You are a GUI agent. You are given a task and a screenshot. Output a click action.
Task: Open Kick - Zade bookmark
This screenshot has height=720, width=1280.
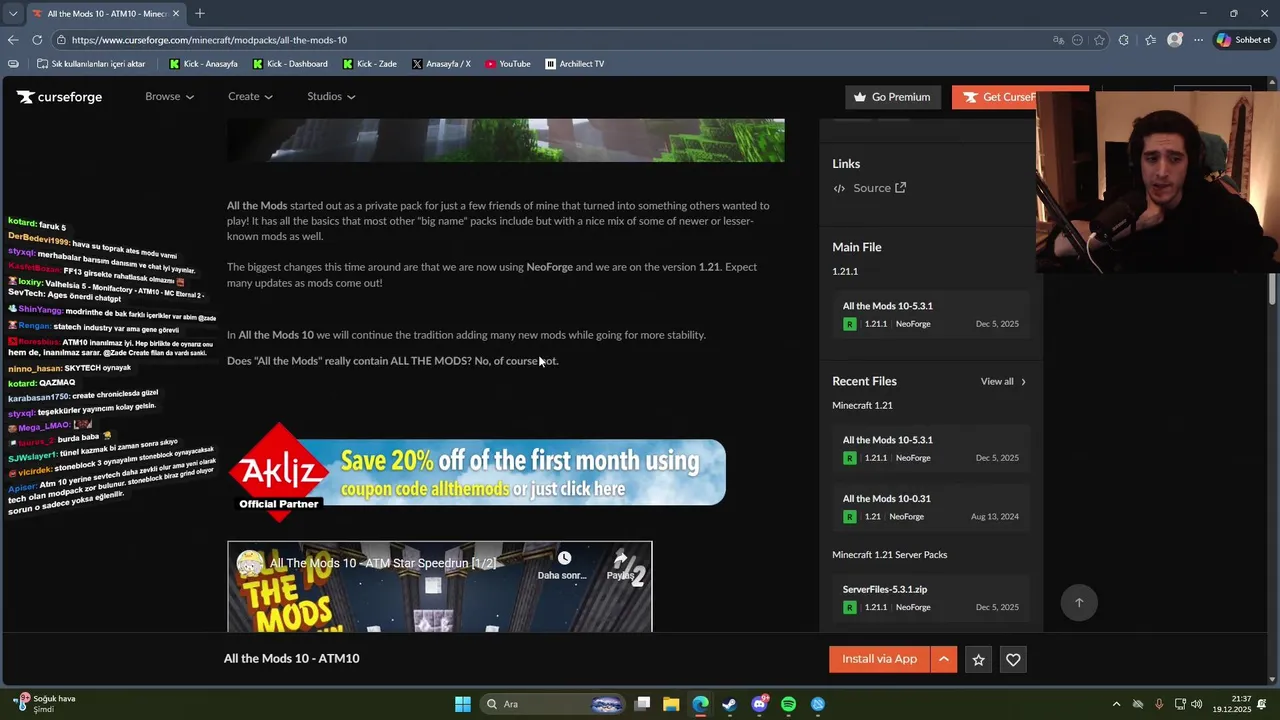[369, 64]
